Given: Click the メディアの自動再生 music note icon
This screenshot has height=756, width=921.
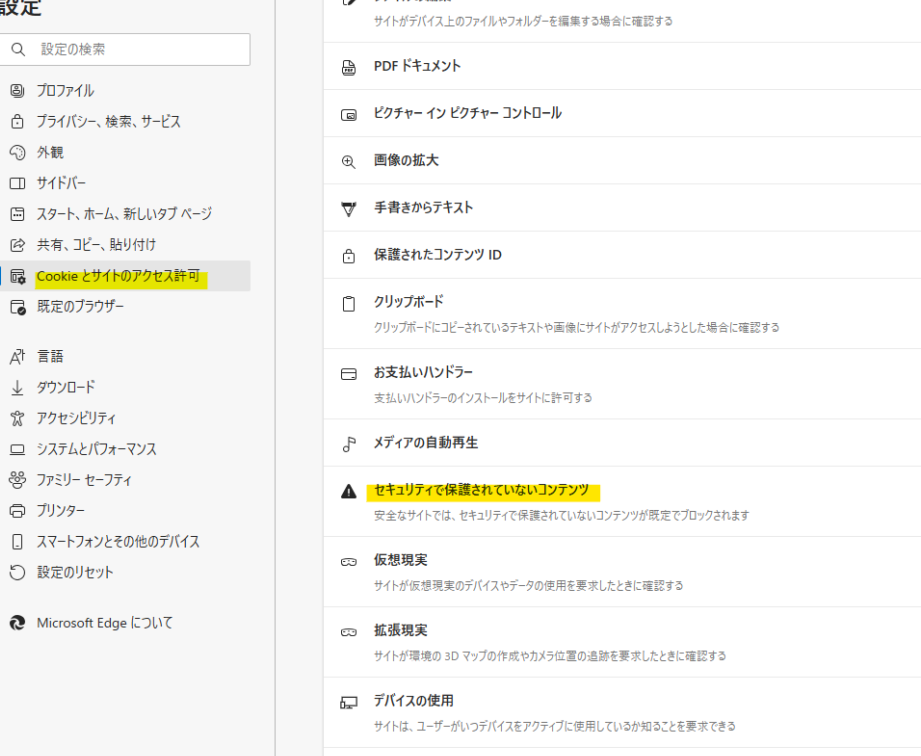Looking at the screenshot, I should [349, 443].
